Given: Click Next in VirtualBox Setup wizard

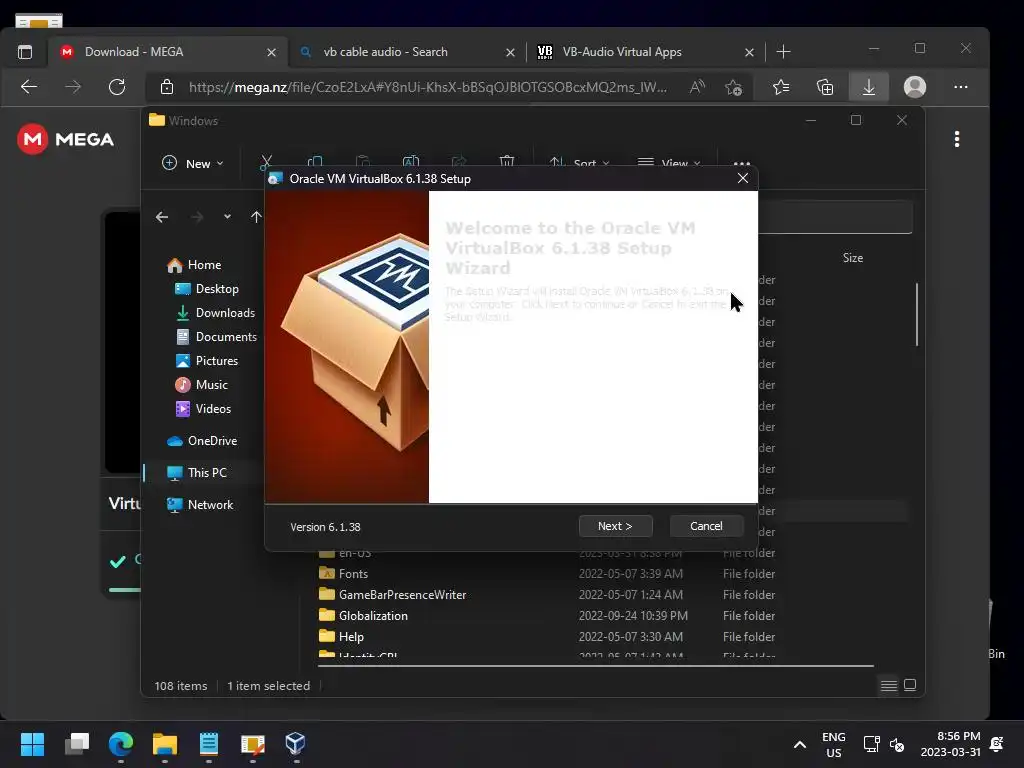Looking at the screenshot, I should [615, 526].
